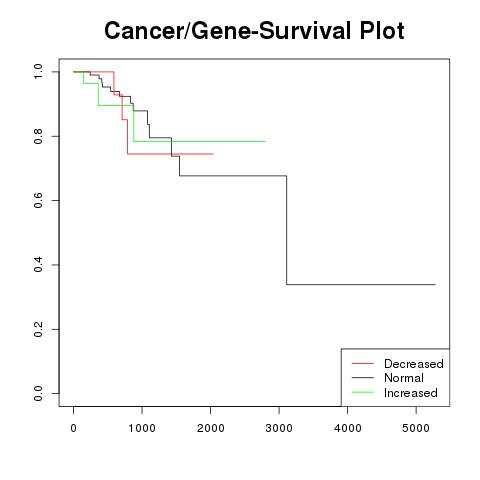The width and height of the screenshot is (480, 480).
Task: Click the 0.6 y-axis tick label
Action: pyautogui.click(x=38, y=200)
